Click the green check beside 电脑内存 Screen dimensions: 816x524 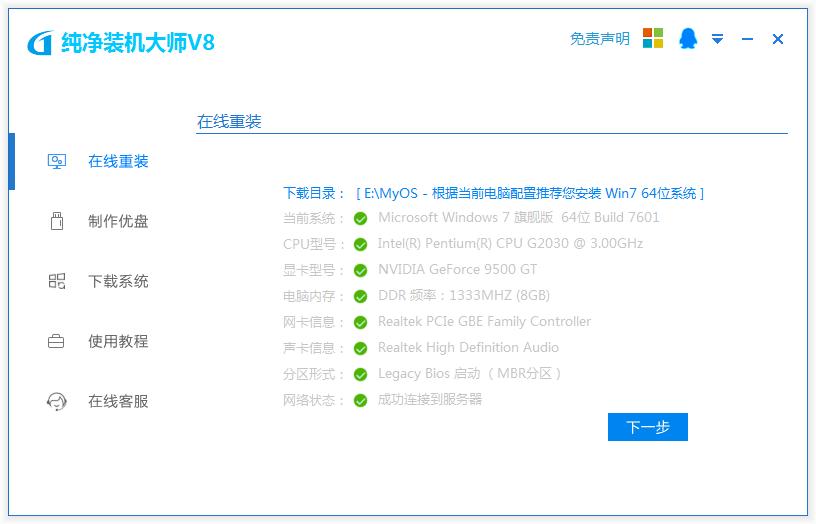click(x=361, y=297)
